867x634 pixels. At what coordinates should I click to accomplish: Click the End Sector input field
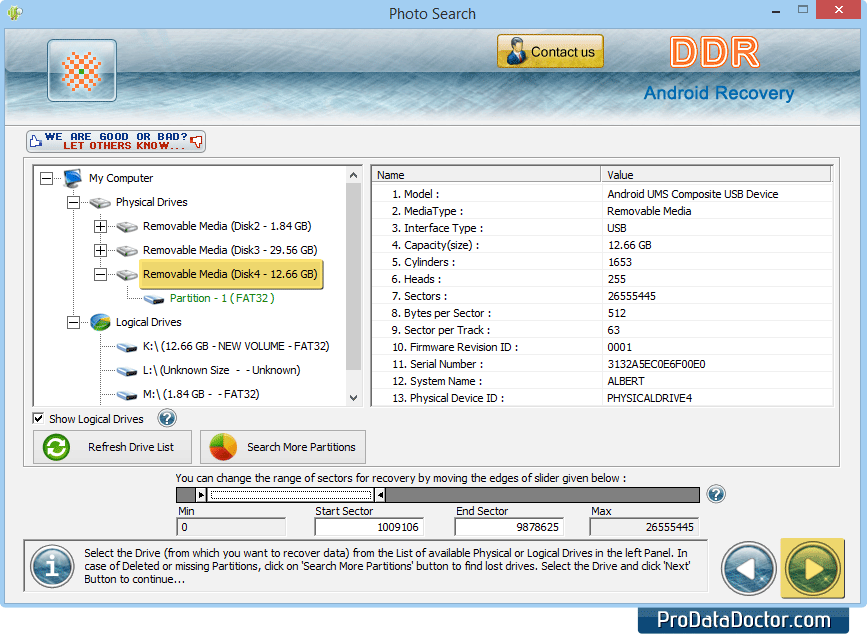click(x=509, y=527)
